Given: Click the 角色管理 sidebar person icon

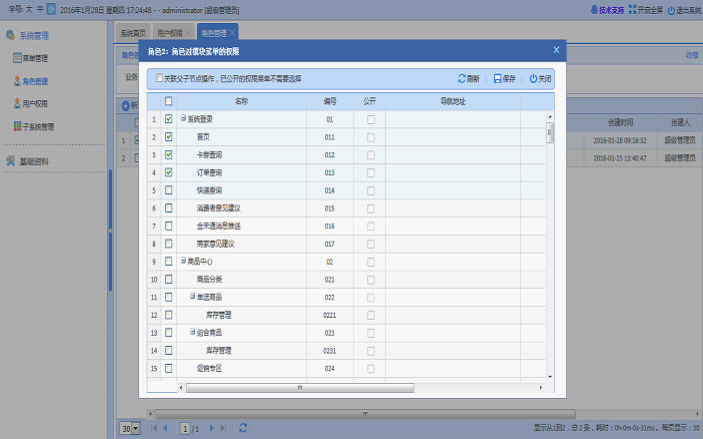Looking at the screenshot, I should (x=17, y=81).
